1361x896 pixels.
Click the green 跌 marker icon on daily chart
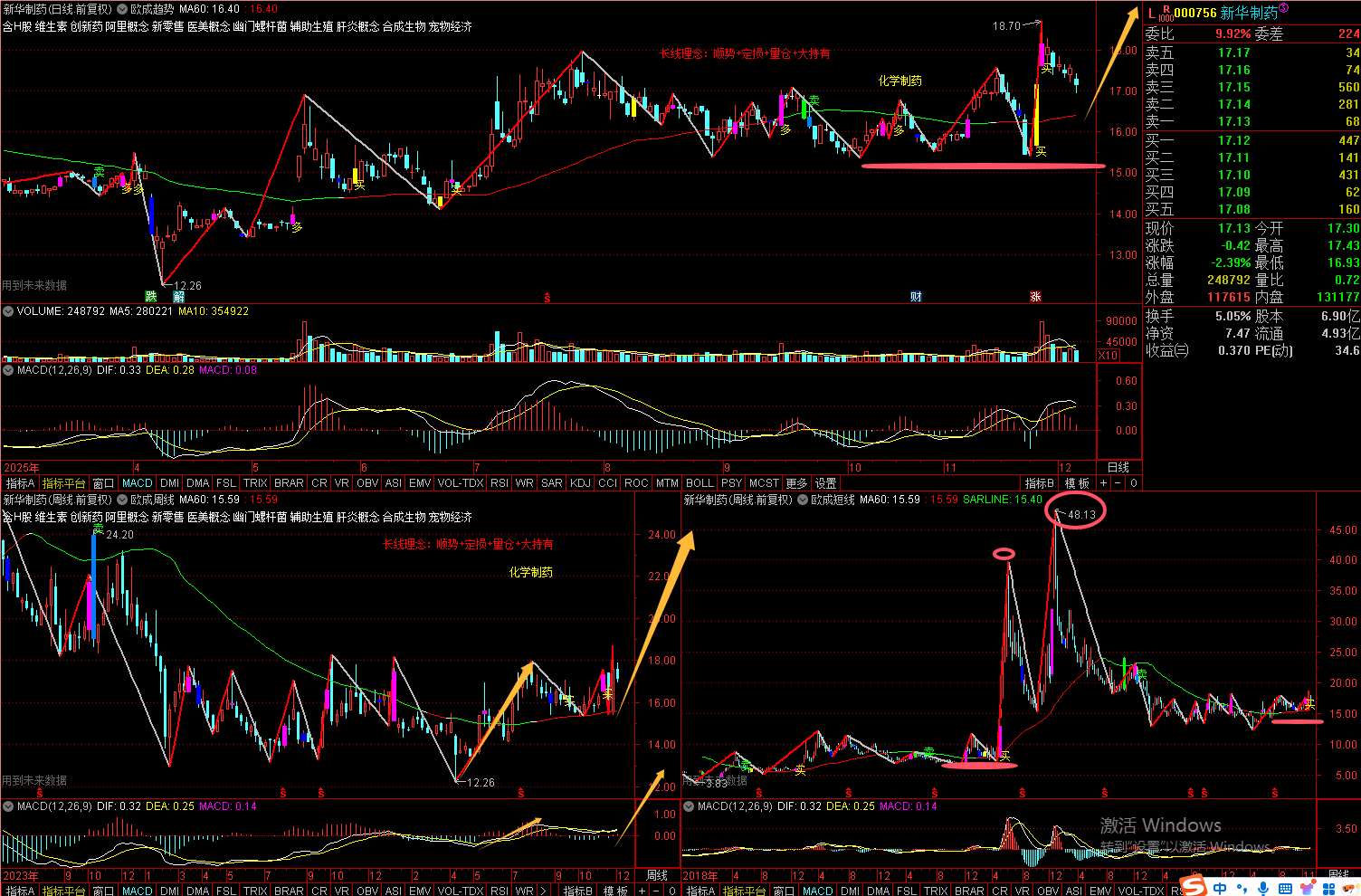pyautogui.click(x=151, y=297)
